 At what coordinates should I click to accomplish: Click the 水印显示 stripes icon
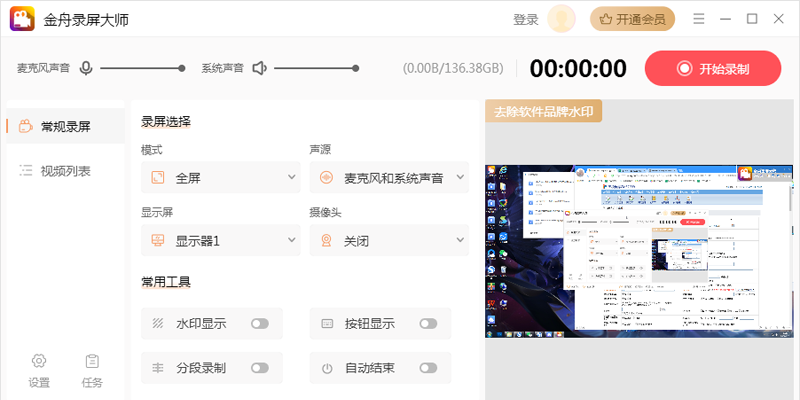158,323
